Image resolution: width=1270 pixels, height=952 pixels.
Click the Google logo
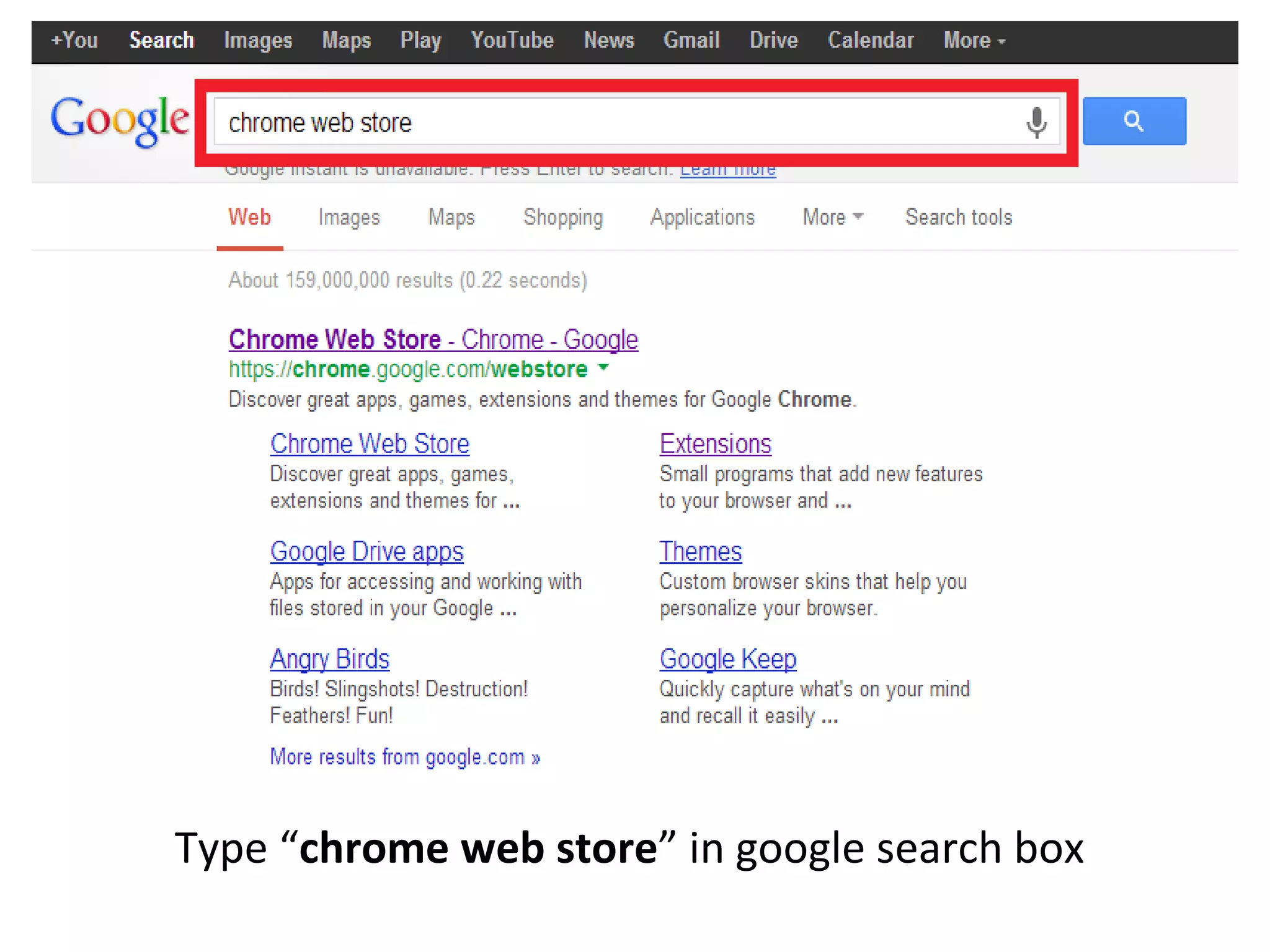pyautogui.click(x=120, y=121)
